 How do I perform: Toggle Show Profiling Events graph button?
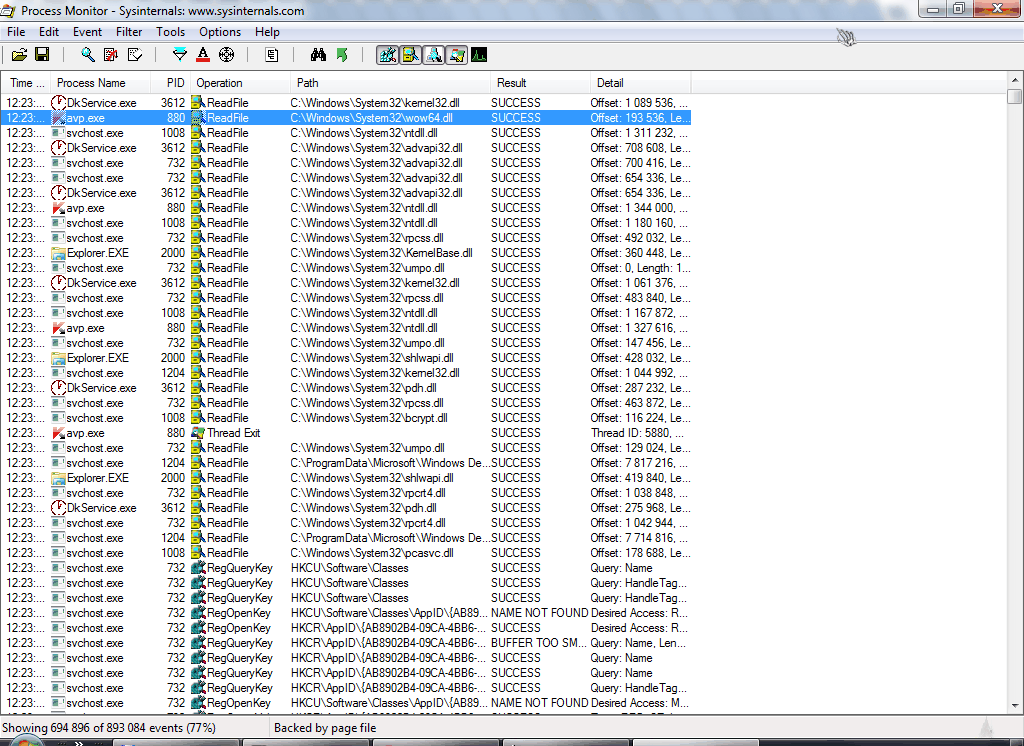click(x=479, y=55)
